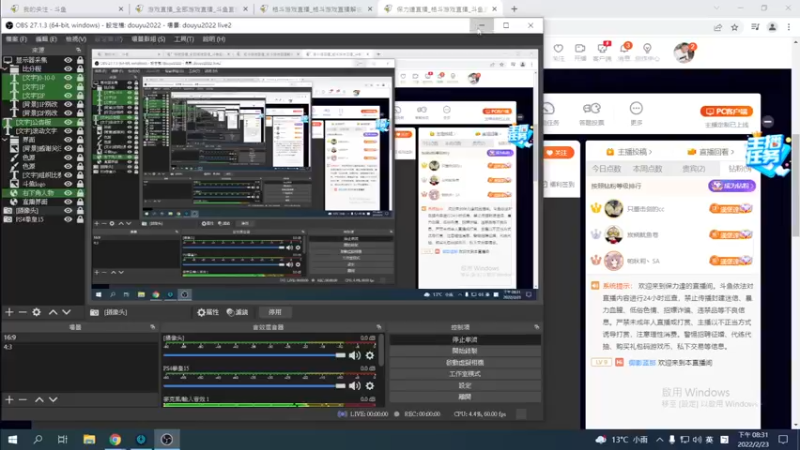Open 摄像头 audio channel settings gear
Screen dimensions: 800x450
click(370, 356)
